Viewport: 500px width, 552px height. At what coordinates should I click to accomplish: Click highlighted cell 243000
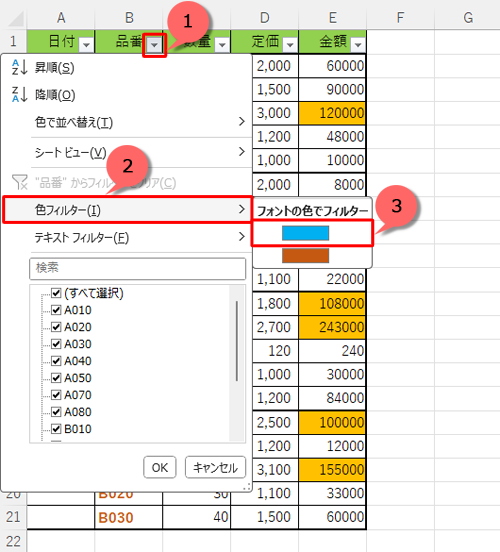pos(332,327)
